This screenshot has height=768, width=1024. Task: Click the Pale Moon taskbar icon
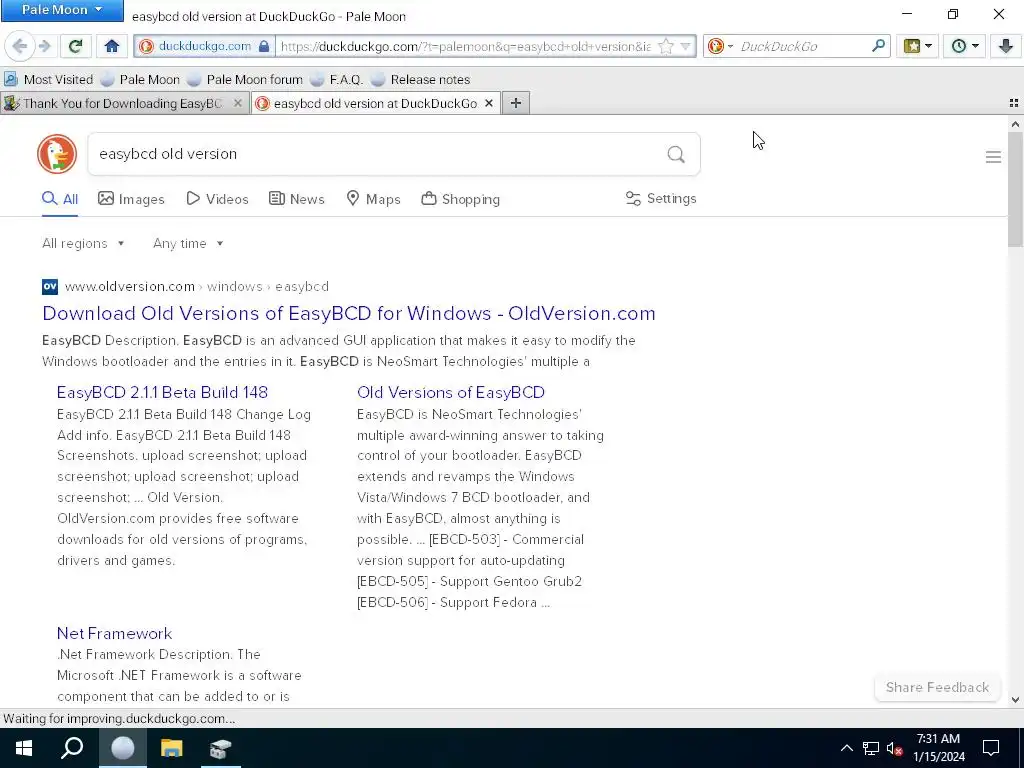123,748
